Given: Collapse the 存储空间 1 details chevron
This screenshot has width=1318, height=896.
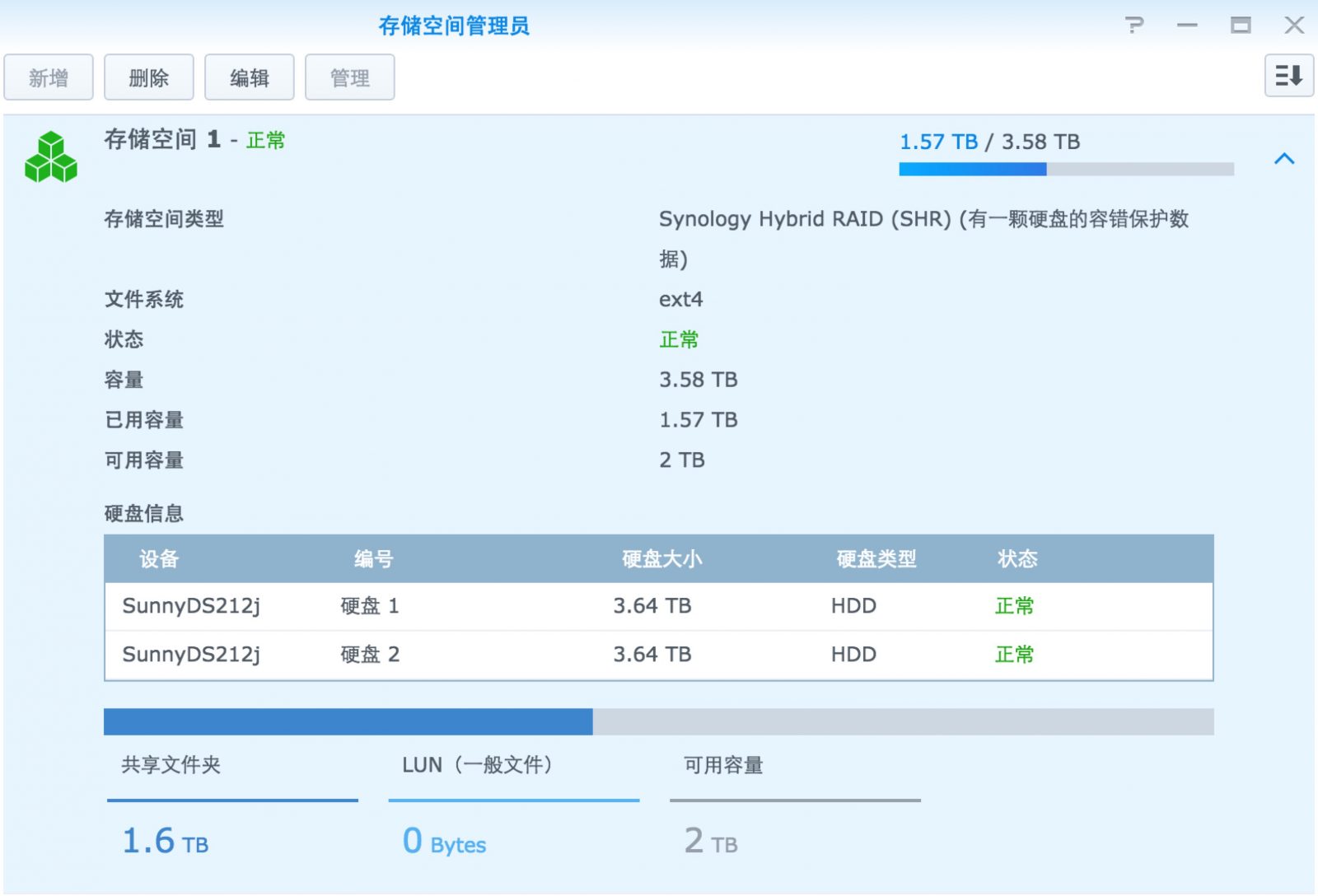Looking at the screenshot, I should coord(1284,158).
